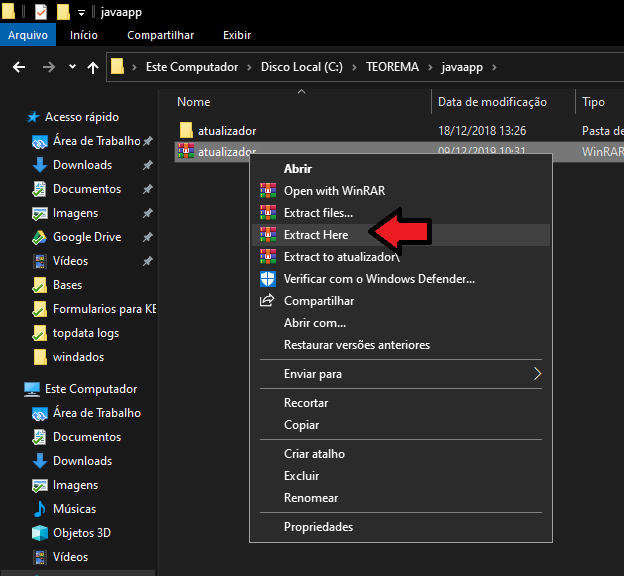This screenshot has height=576, width=624.
Task: Navigate to TEOREMA in address bar
Action: pos(392,67)
